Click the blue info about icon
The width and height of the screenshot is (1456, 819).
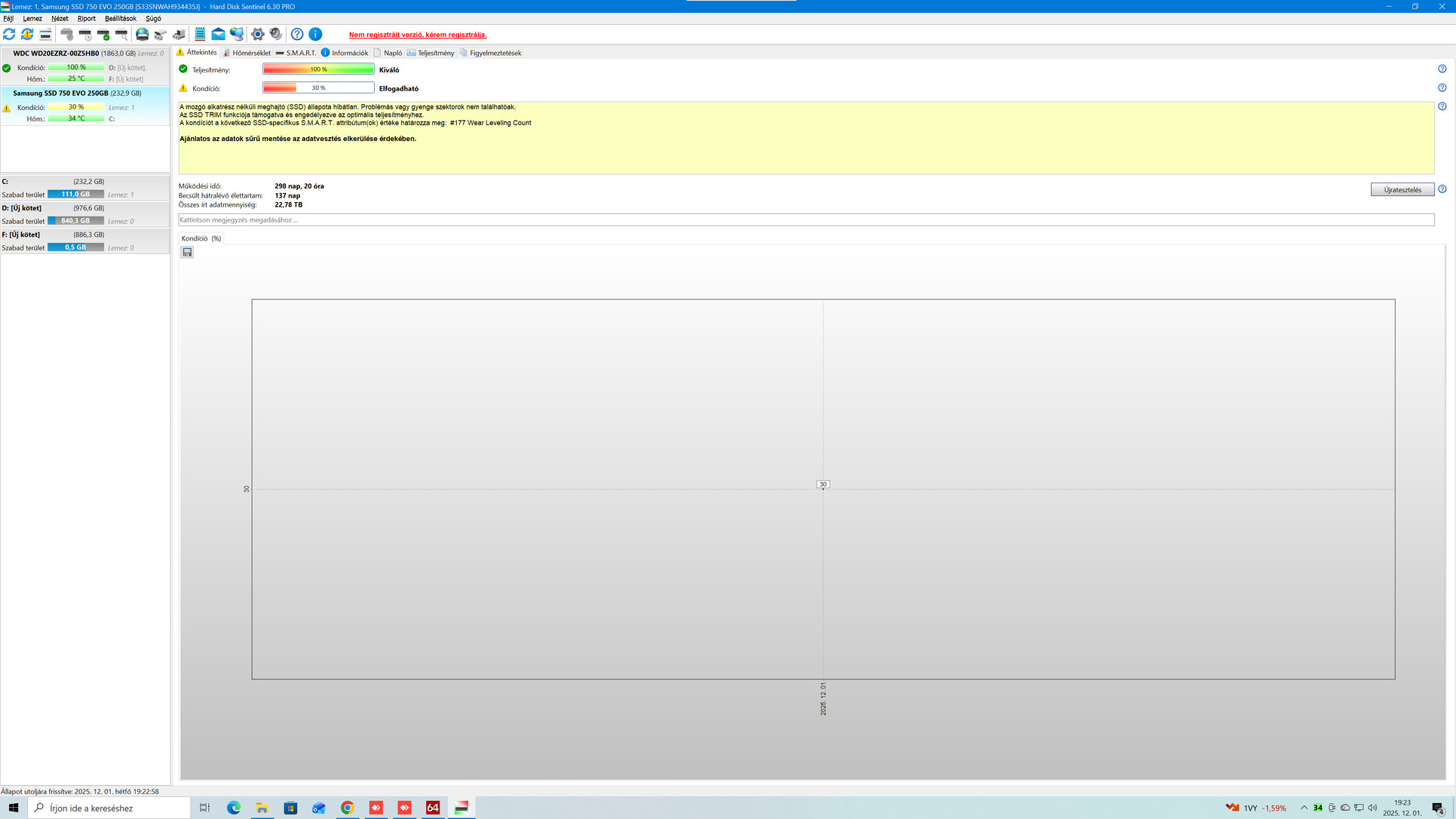point(316,34)
